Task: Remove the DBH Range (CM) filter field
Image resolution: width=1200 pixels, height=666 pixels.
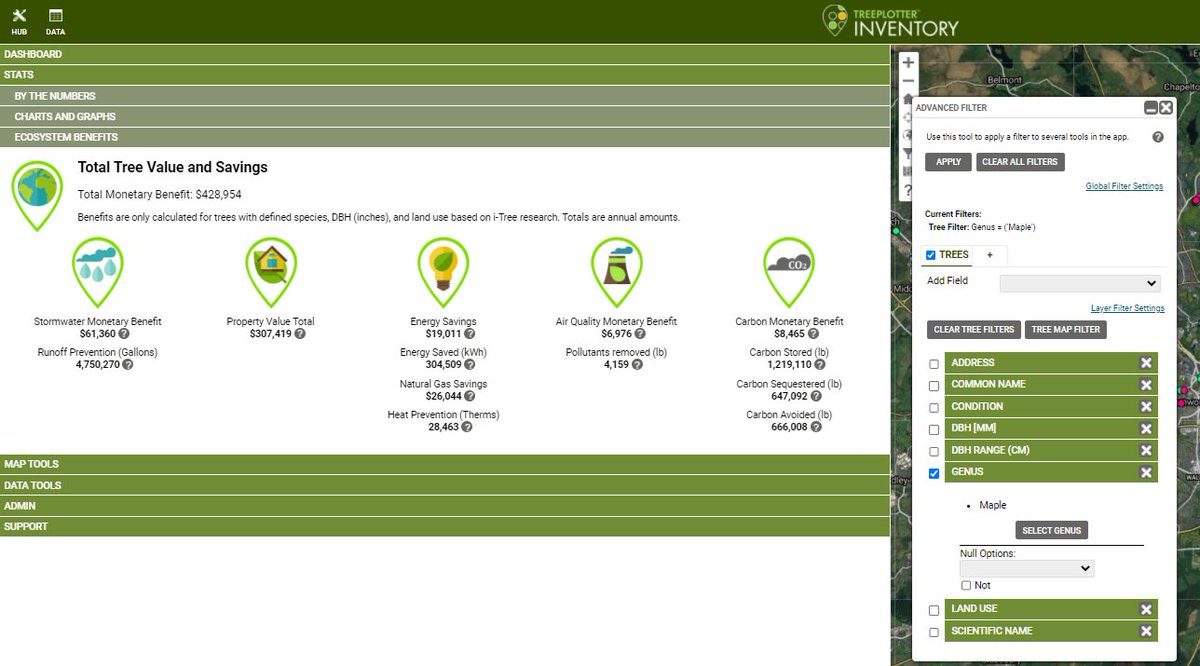Action: (1146, 451)
